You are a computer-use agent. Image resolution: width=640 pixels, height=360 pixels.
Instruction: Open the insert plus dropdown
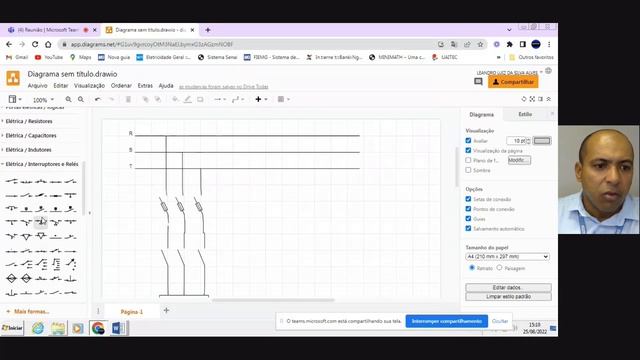pyautogui.click(x=261, y=99)
